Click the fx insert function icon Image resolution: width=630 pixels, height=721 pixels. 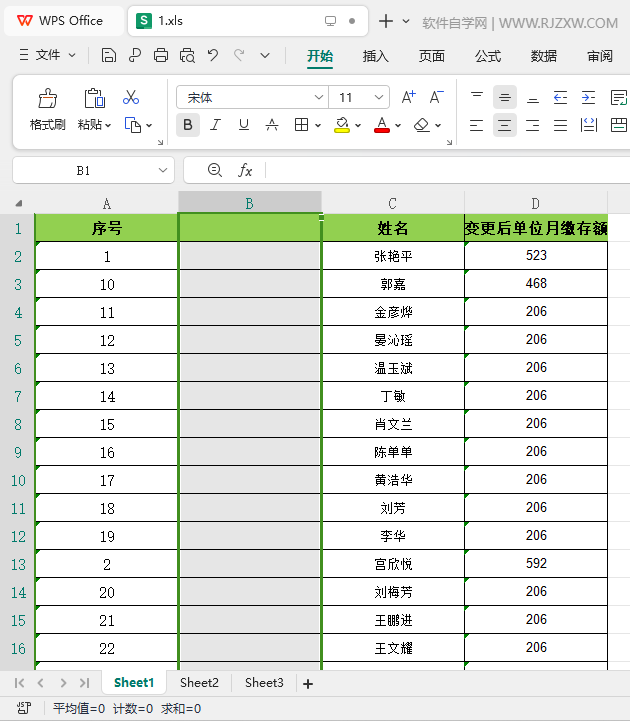pos(245,171)
